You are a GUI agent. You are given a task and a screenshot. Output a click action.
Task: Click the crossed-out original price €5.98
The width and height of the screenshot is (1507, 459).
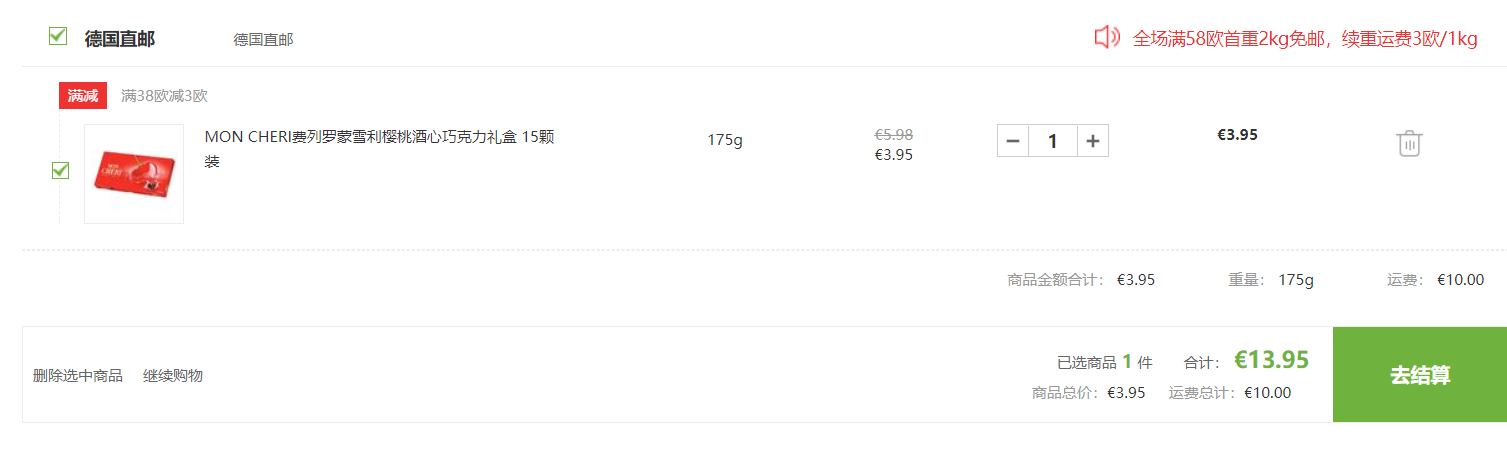click(x=894, y=135)
